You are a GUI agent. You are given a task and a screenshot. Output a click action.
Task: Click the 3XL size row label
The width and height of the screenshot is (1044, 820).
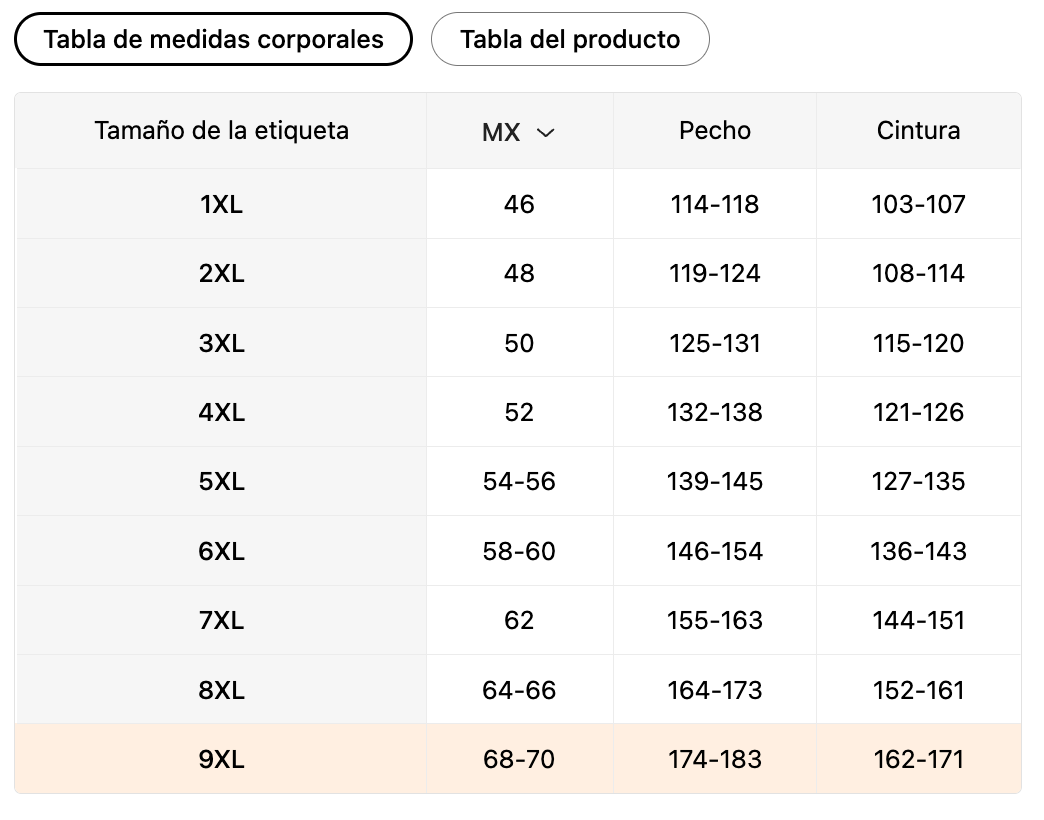click(221, 344)
